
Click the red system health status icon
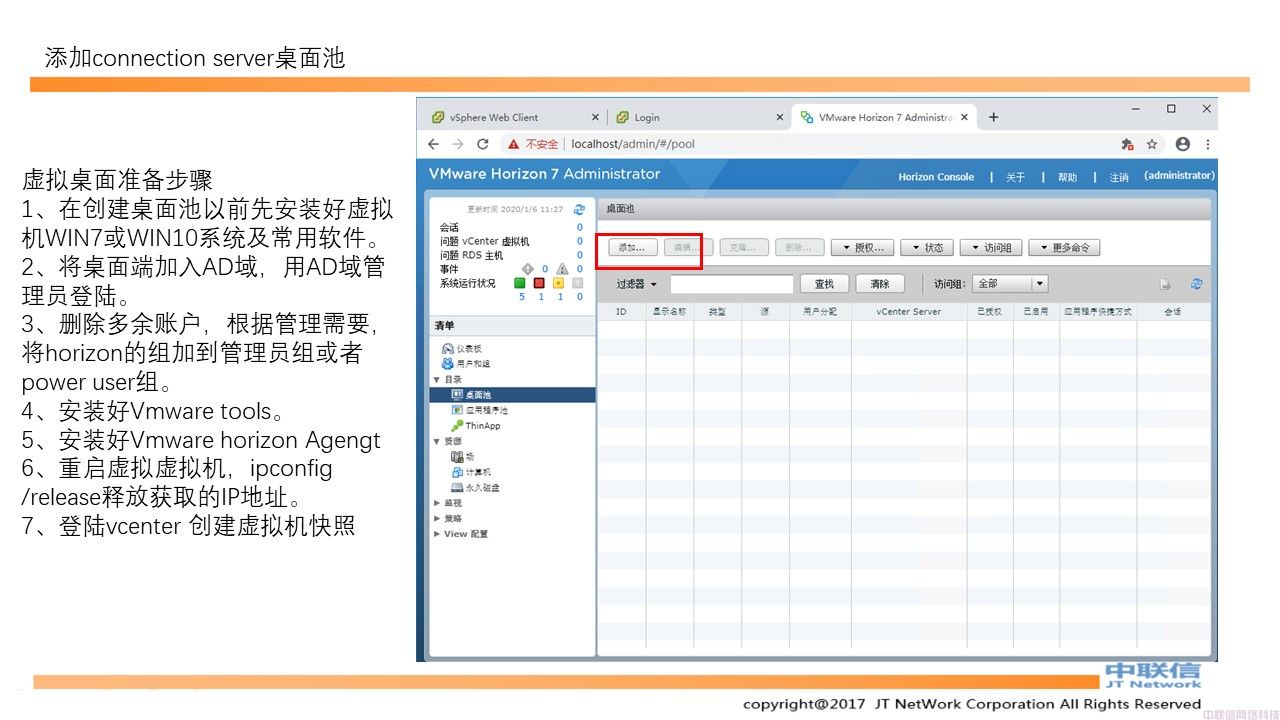(x=539, y=283)
